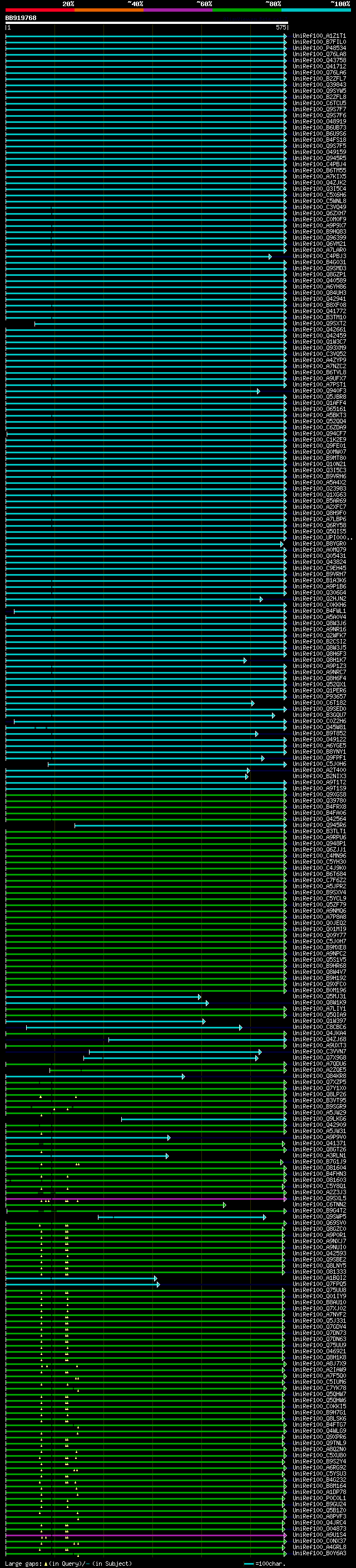
Task: Open hit UniRef100_B8YGR0
Action: point(319,543)
